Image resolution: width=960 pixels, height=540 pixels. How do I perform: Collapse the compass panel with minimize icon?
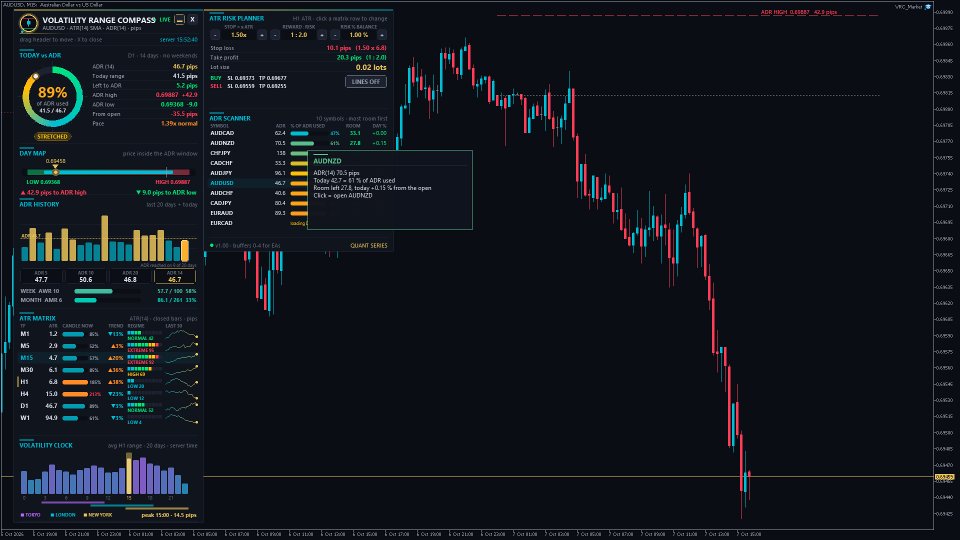179,20
